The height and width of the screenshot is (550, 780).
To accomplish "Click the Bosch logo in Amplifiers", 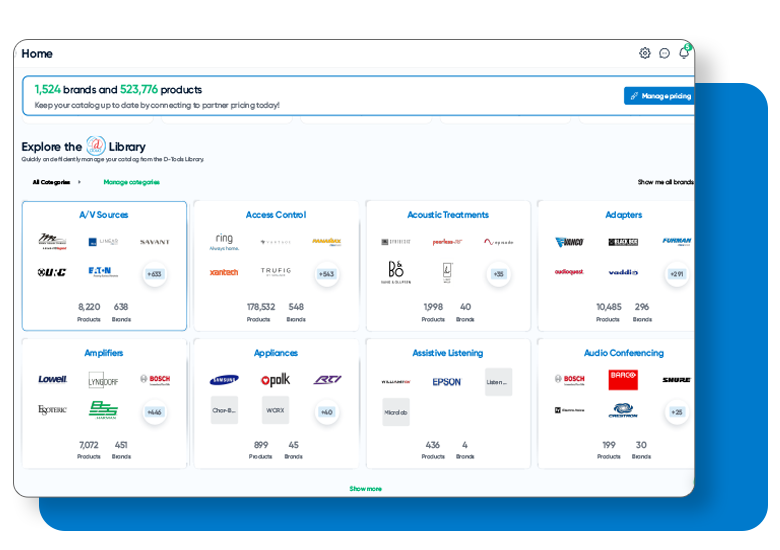I will pos(155,380).
